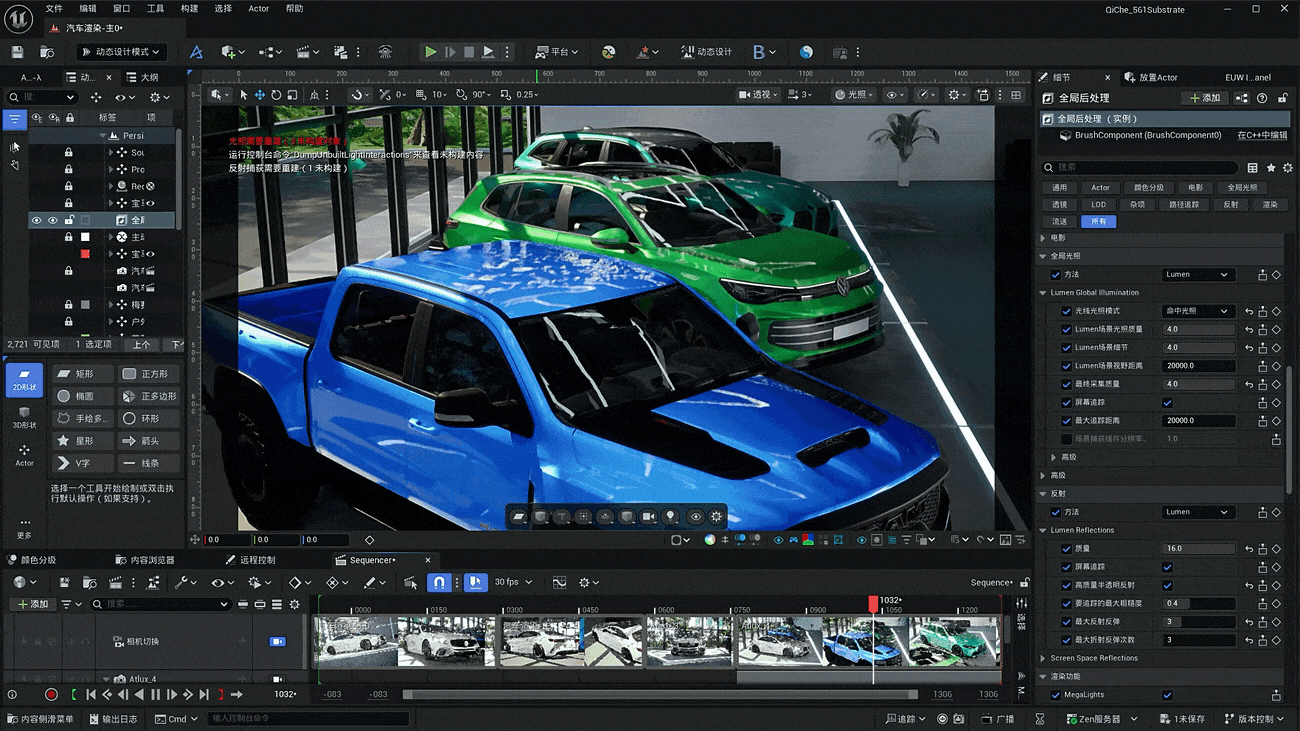This screenshot has width=1300, height=731.
Task: Click the red record button in Sequencer
Action: pos(51,694)
